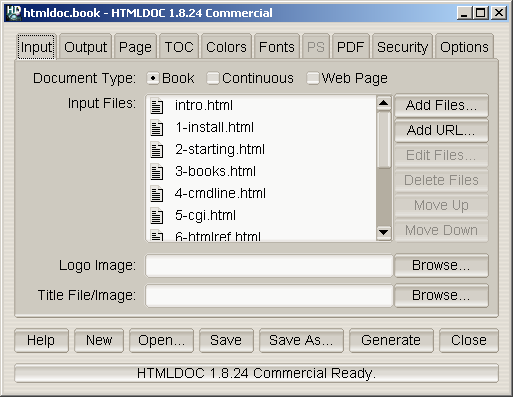The width and height of the screenshot is (513, 397).
Task: Click the Add Files... button
Action: tap(441, 105)
